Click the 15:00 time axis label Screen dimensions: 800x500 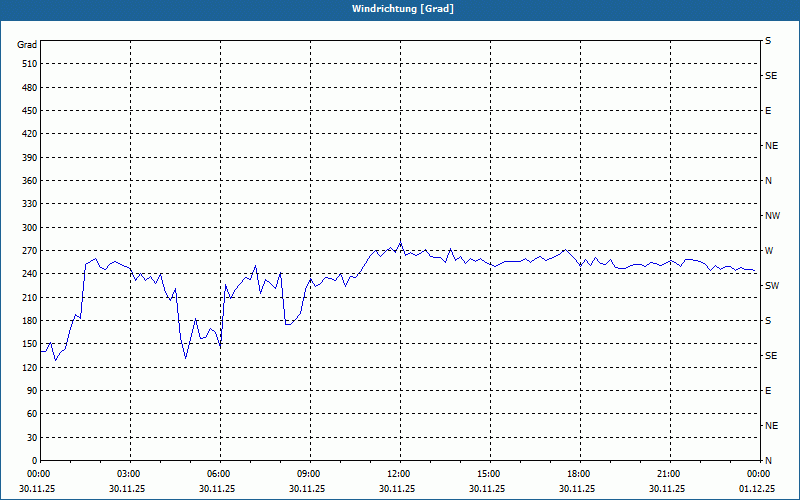click(490, 474)
